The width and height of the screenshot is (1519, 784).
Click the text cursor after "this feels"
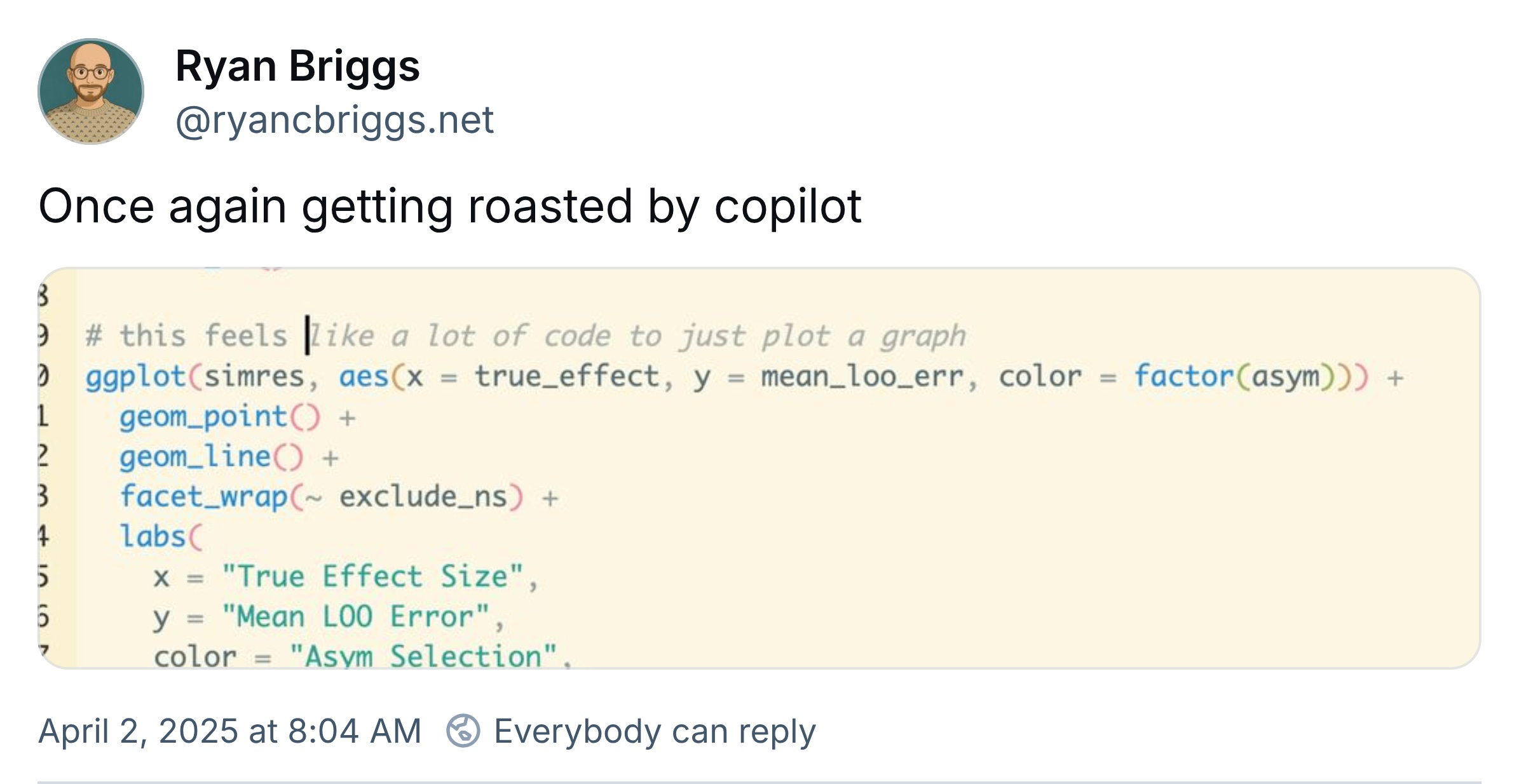[308, 335]
